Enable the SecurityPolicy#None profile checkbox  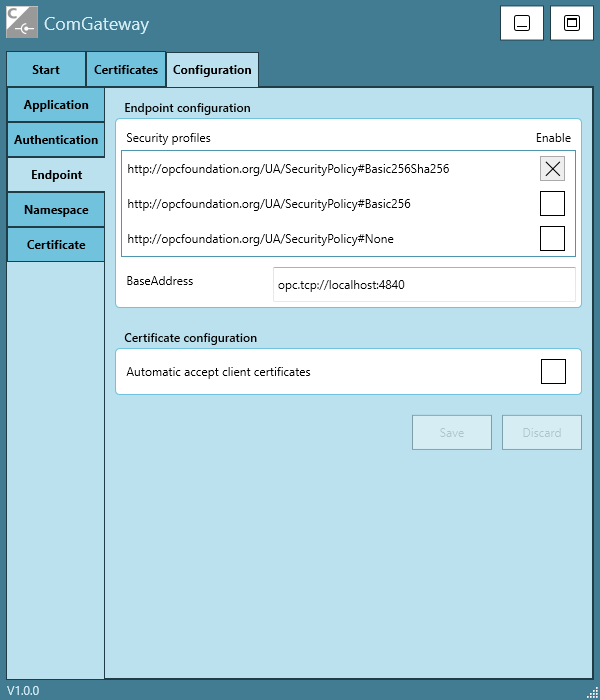[552, 239]
